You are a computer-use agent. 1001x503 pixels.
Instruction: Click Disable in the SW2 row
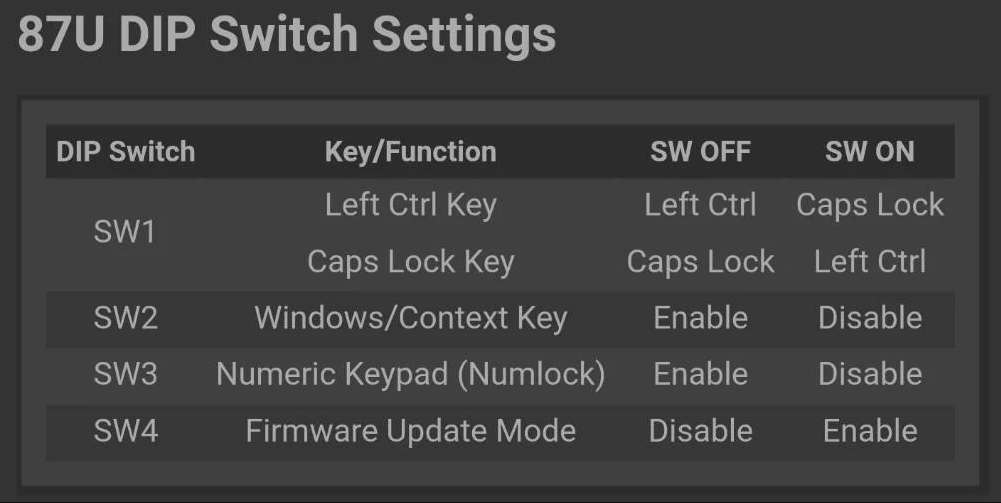coord(870,318)
